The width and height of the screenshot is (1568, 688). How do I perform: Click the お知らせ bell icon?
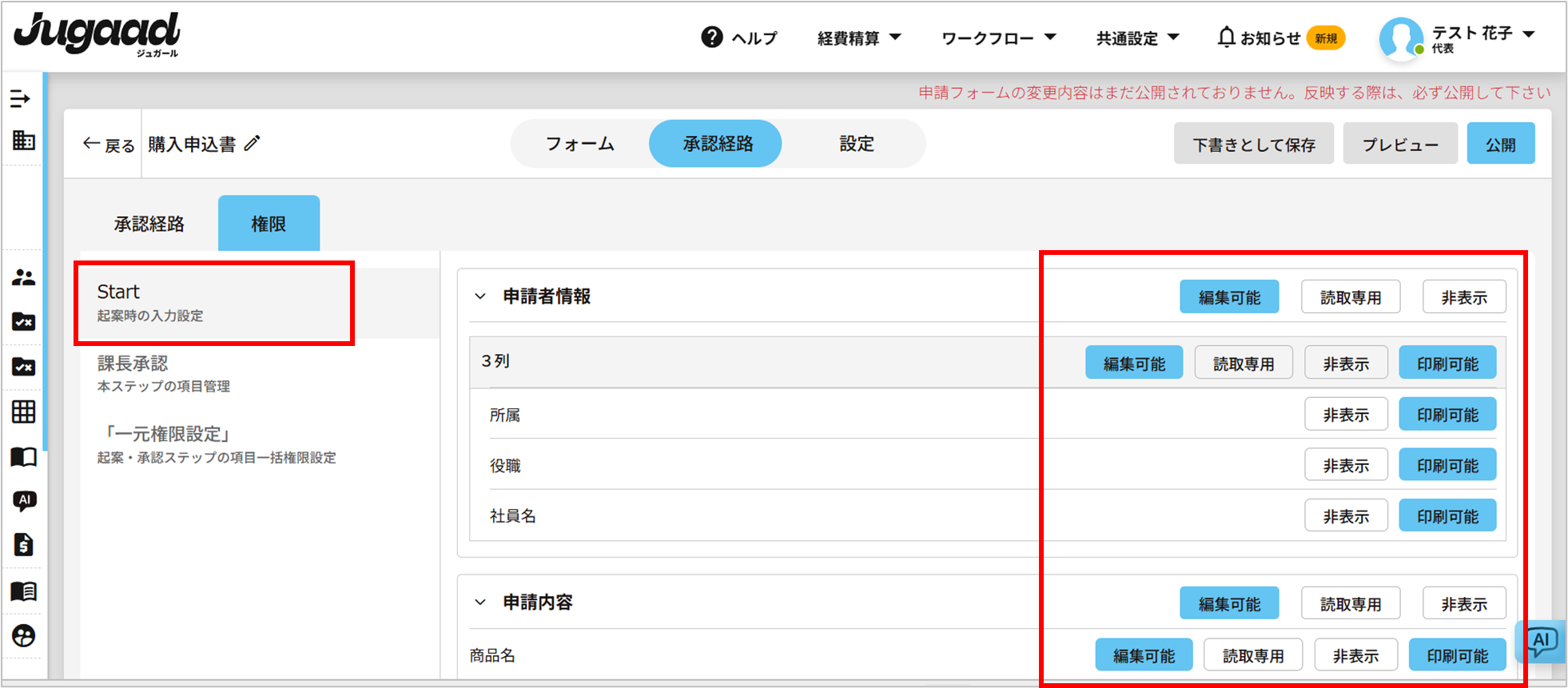1226,38
